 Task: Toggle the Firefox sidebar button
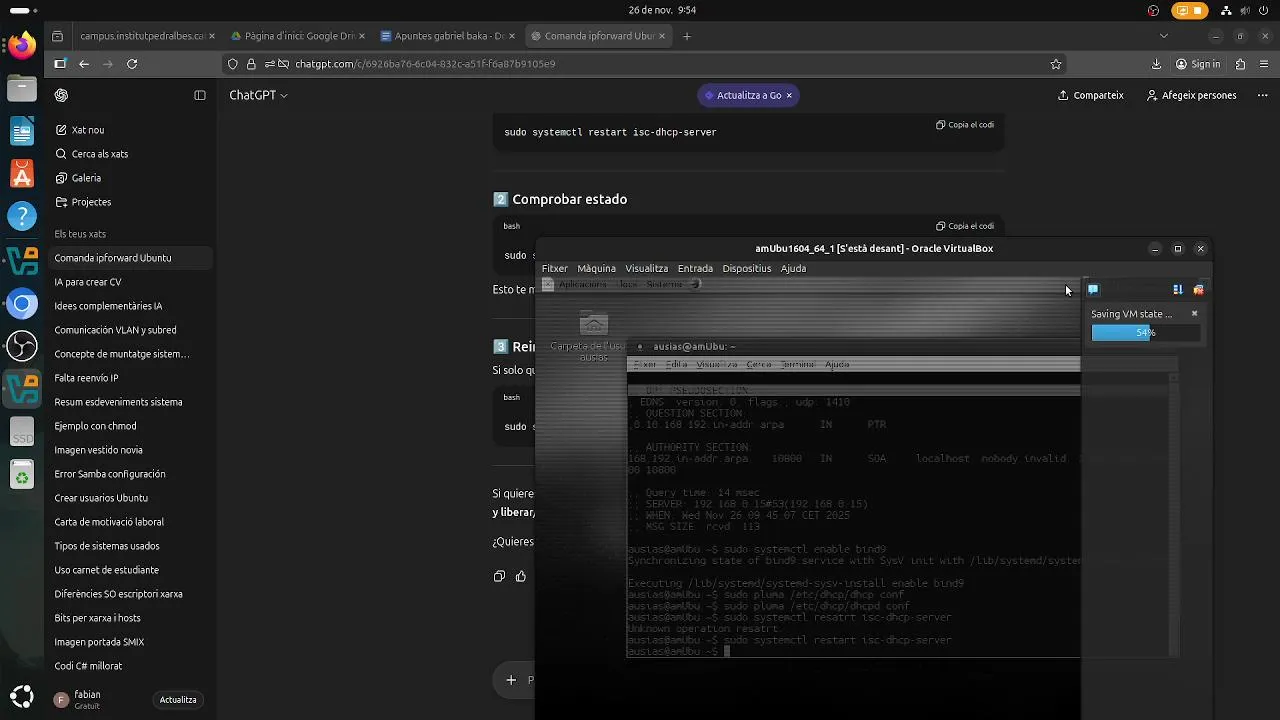click(59, 64)
